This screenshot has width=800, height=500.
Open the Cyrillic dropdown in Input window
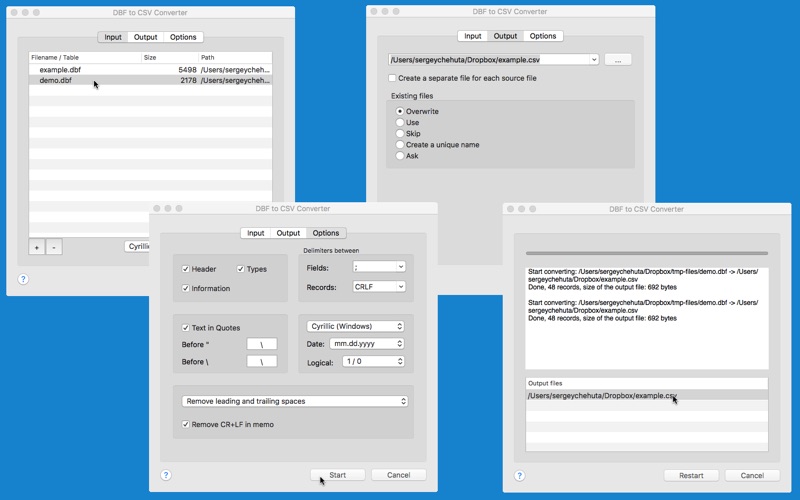[138, 246]
